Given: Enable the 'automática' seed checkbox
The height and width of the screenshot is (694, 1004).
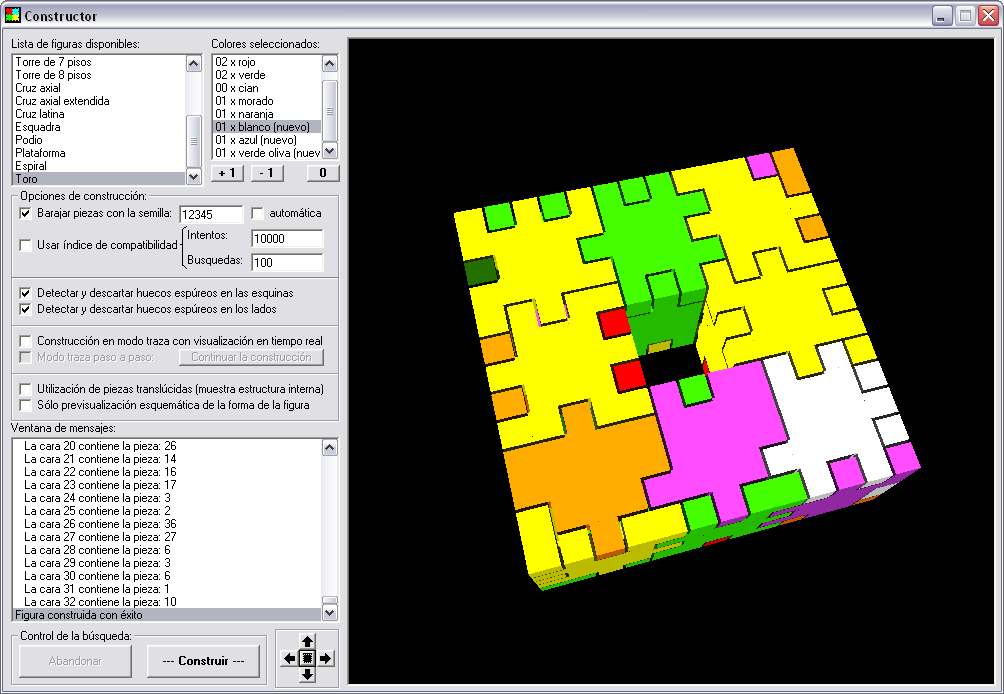Looking at the screenshot, I should click(x=258, y=214).
